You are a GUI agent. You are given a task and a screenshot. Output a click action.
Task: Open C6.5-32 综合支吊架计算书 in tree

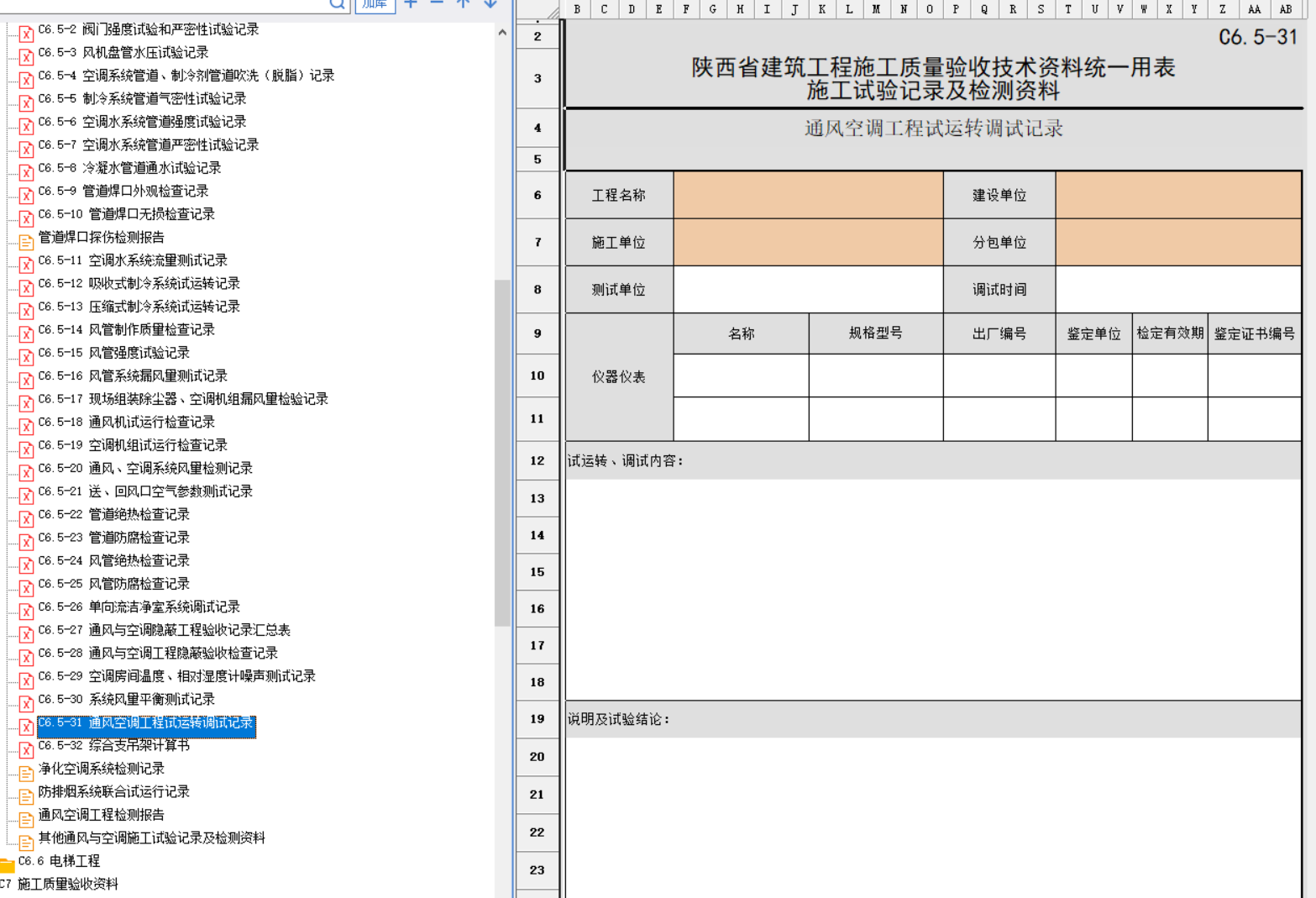click(139, 745)
